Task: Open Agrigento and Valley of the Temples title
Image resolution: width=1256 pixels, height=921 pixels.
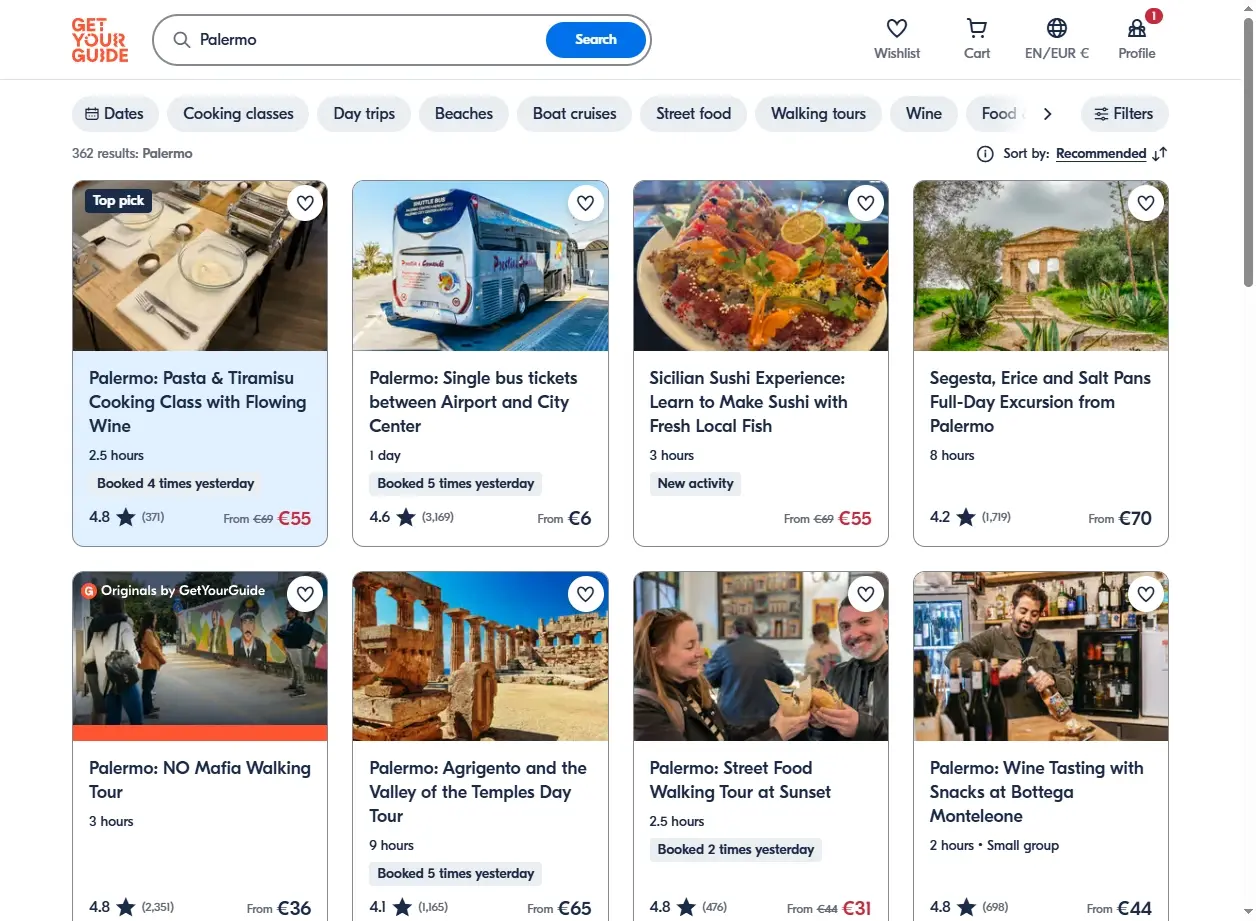Action: click(x=478, y=792)
